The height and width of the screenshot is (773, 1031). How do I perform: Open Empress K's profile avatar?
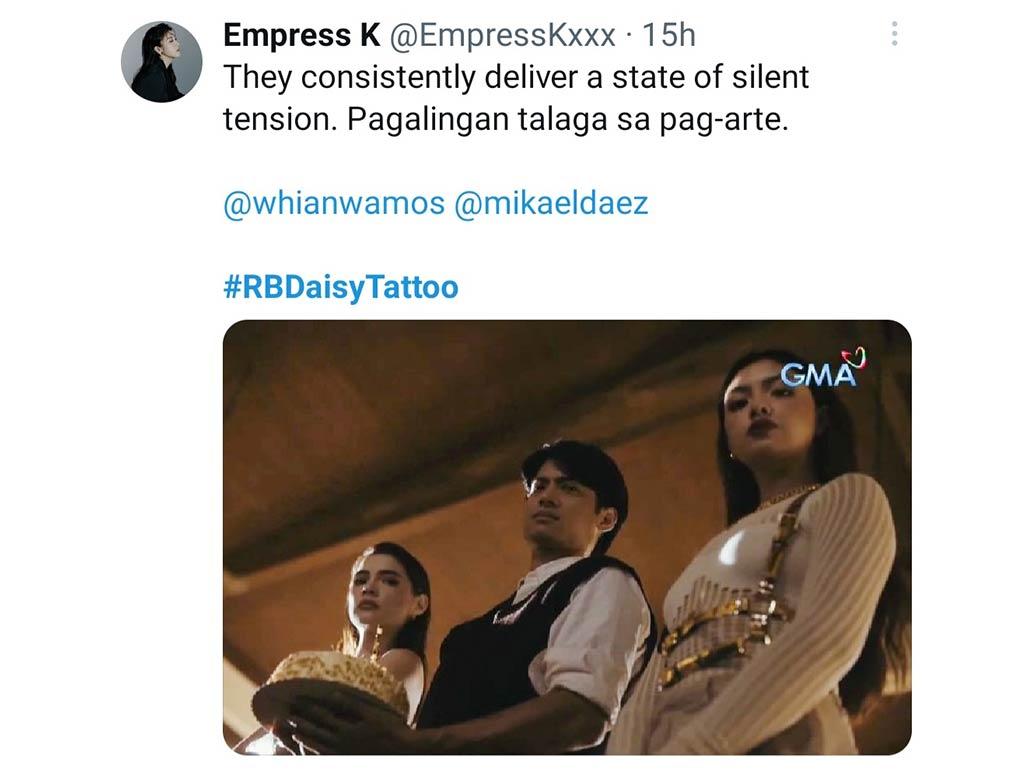[162, 62]
